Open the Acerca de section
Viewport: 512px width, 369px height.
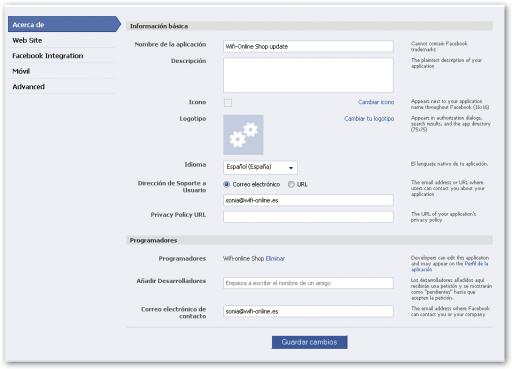[x=64, y=24]
